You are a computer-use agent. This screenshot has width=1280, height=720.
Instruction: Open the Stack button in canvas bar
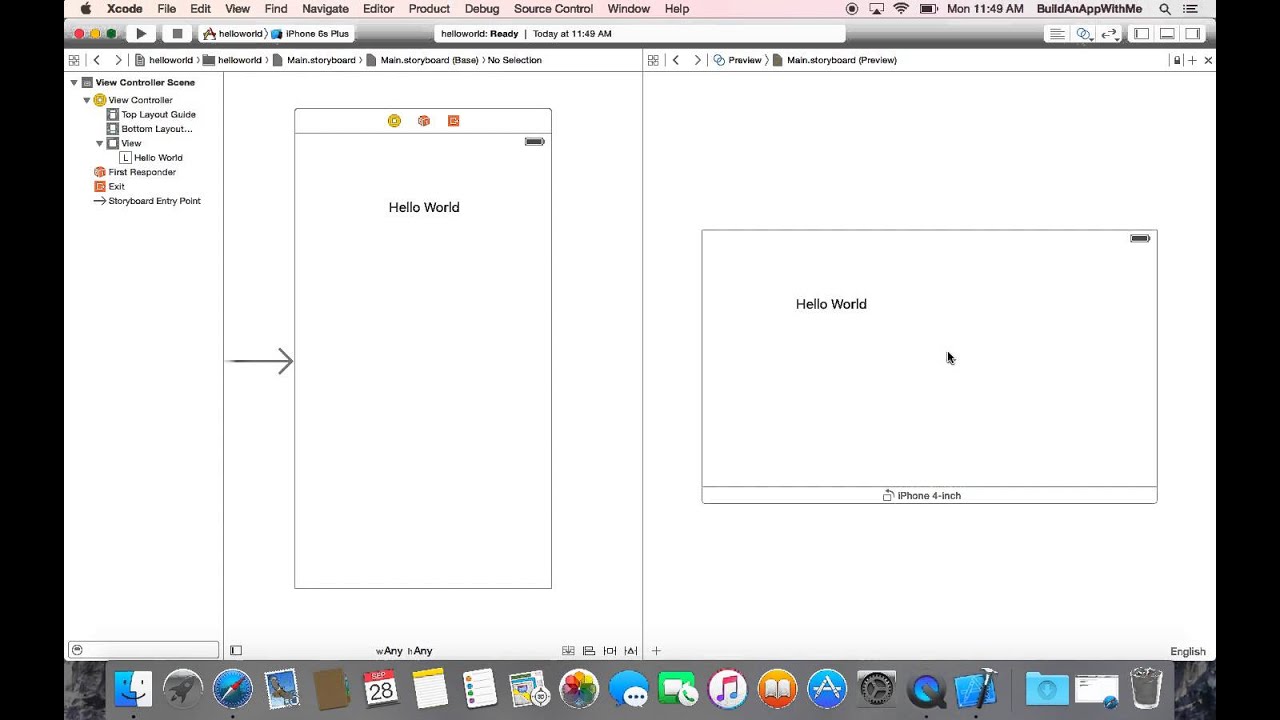click(568, 651)
